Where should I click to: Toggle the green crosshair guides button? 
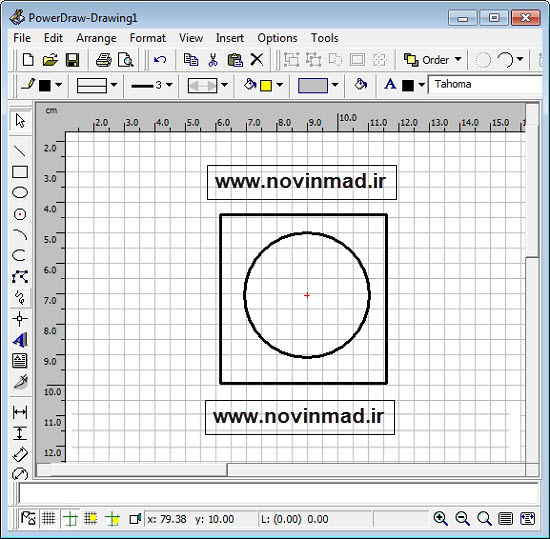70,518
